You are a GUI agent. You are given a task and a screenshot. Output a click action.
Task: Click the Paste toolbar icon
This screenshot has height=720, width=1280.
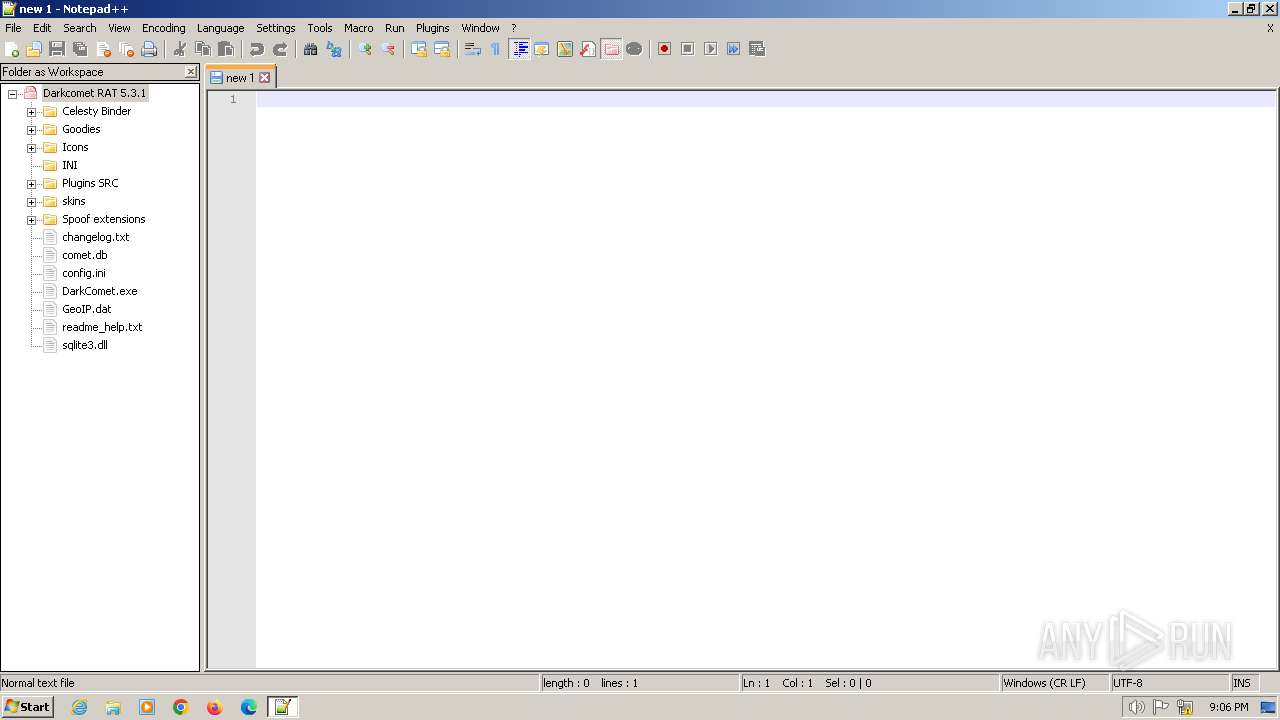click(226, 49)
